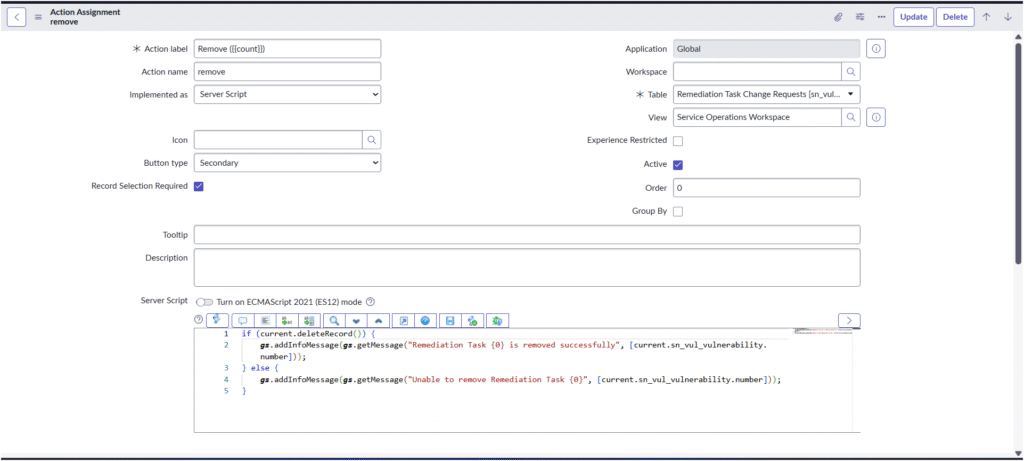Toggle the Record Selection Required checkbox

point(199,186)
